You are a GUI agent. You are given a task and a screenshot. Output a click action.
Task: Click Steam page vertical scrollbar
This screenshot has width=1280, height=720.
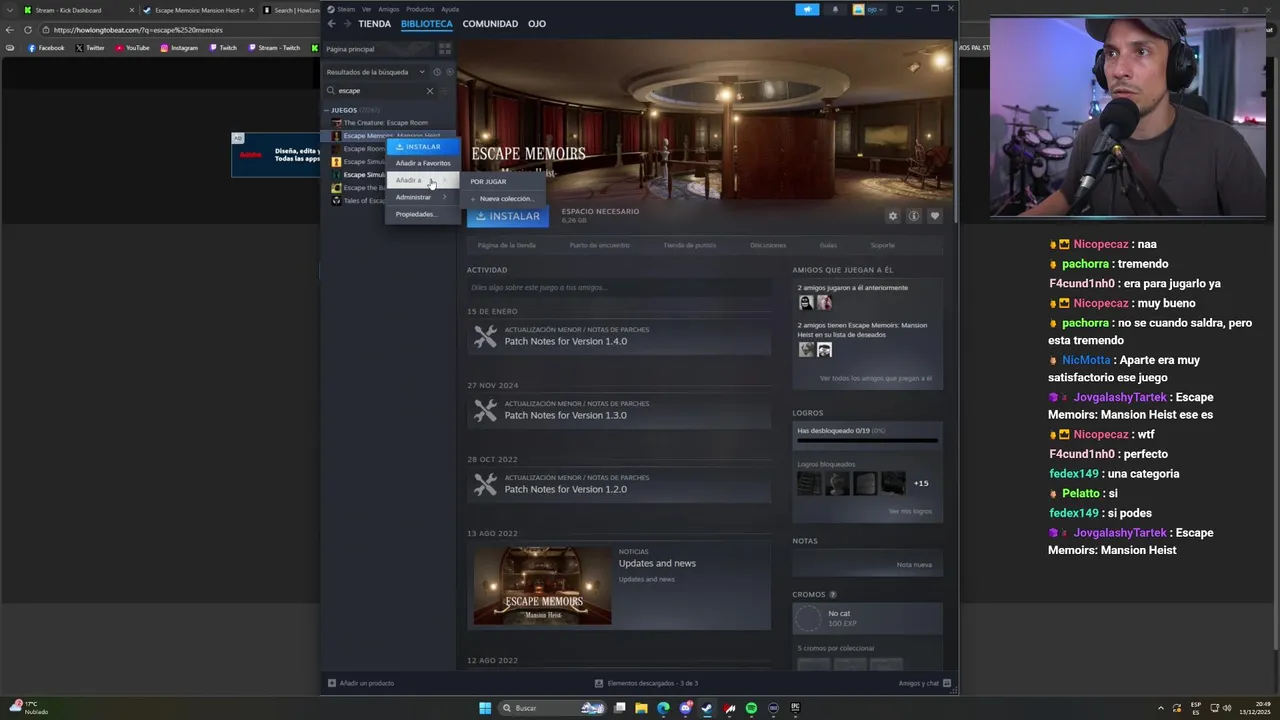click(x=956, y=130)
